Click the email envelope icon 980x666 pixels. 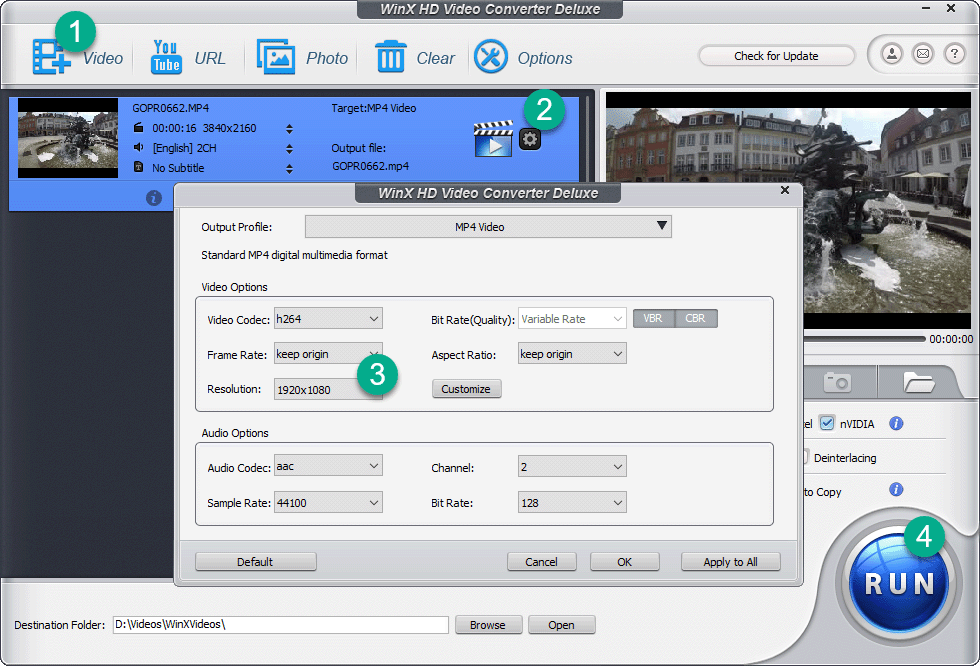tap(923, 54)
